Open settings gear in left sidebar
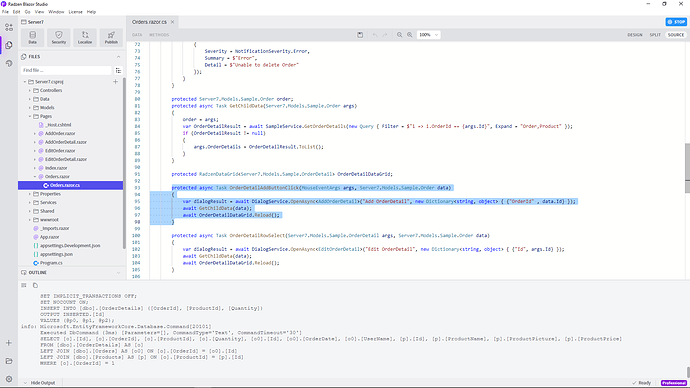This screenshot has width=690, height=388. (9, 379)
